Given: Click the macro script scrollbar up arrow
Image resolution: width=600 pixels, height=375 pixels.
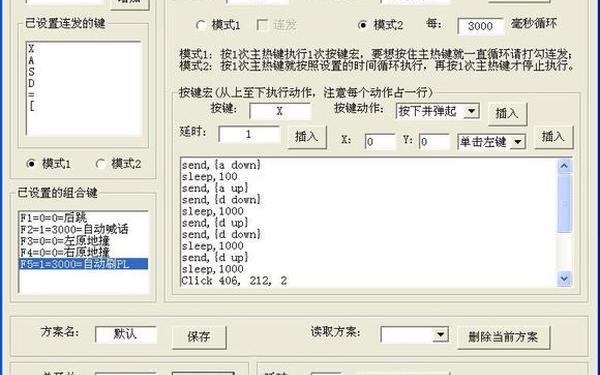Looking at the screenshot, I should 564,166.
